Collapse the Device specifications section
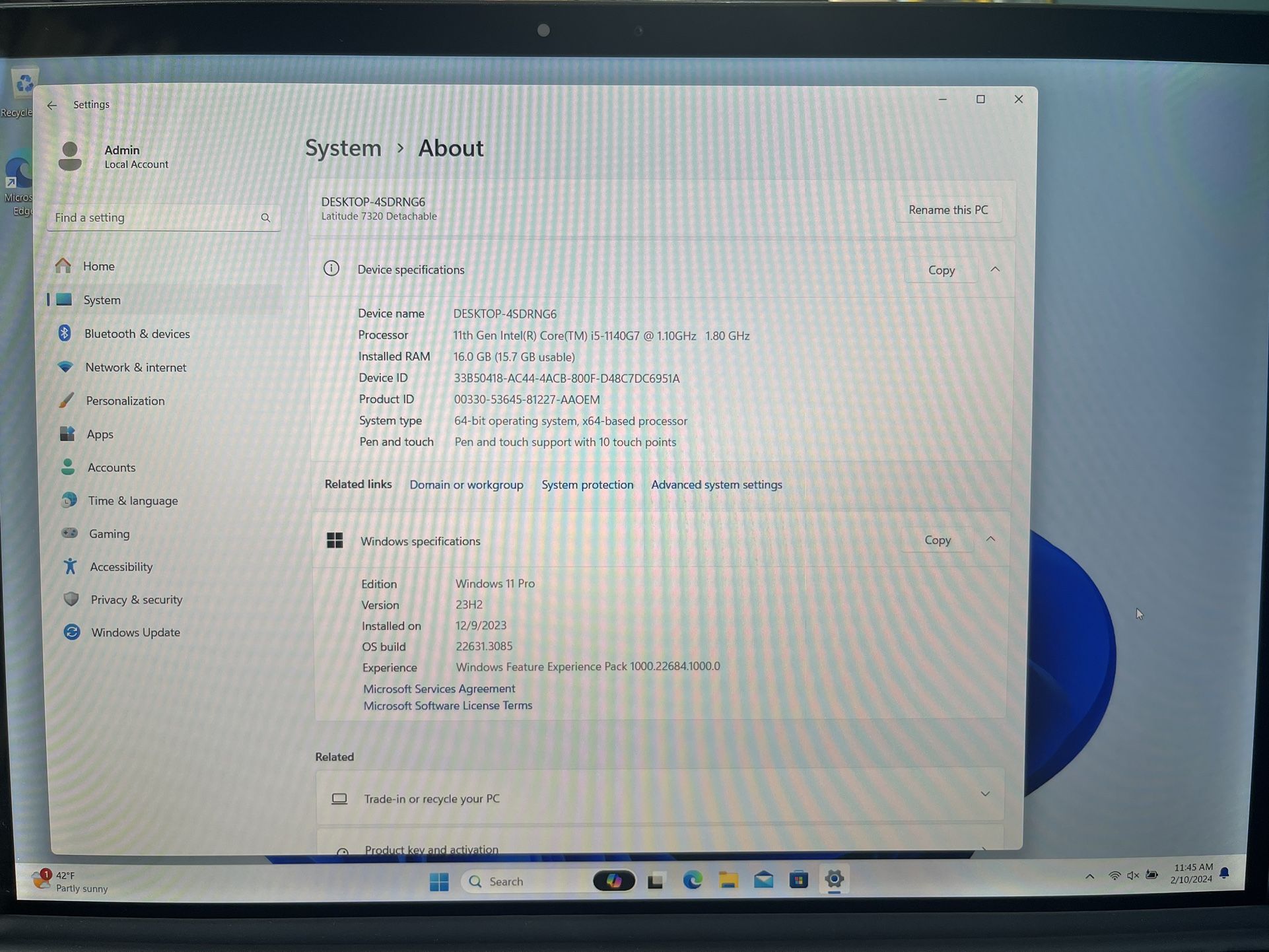This screenshot has width=1269, height=952. pos(995,269)
